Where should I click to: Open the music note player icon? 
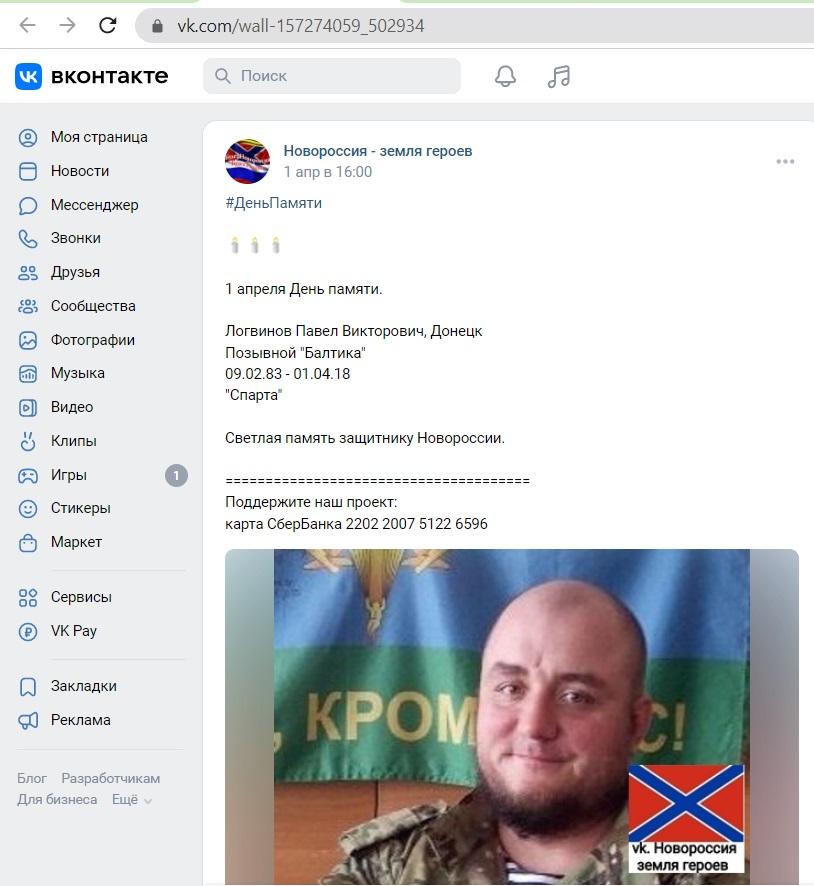[559, 76]
